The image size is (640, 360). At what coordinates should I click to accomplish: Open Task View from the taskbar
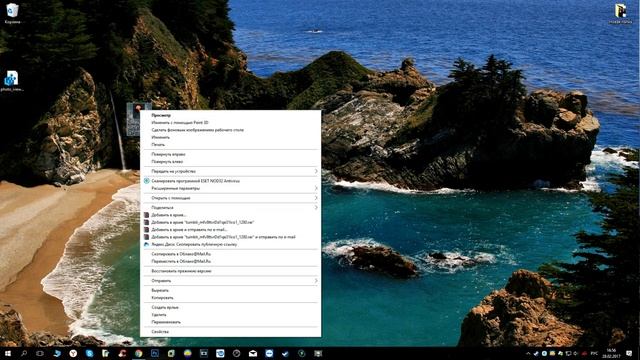40,353
